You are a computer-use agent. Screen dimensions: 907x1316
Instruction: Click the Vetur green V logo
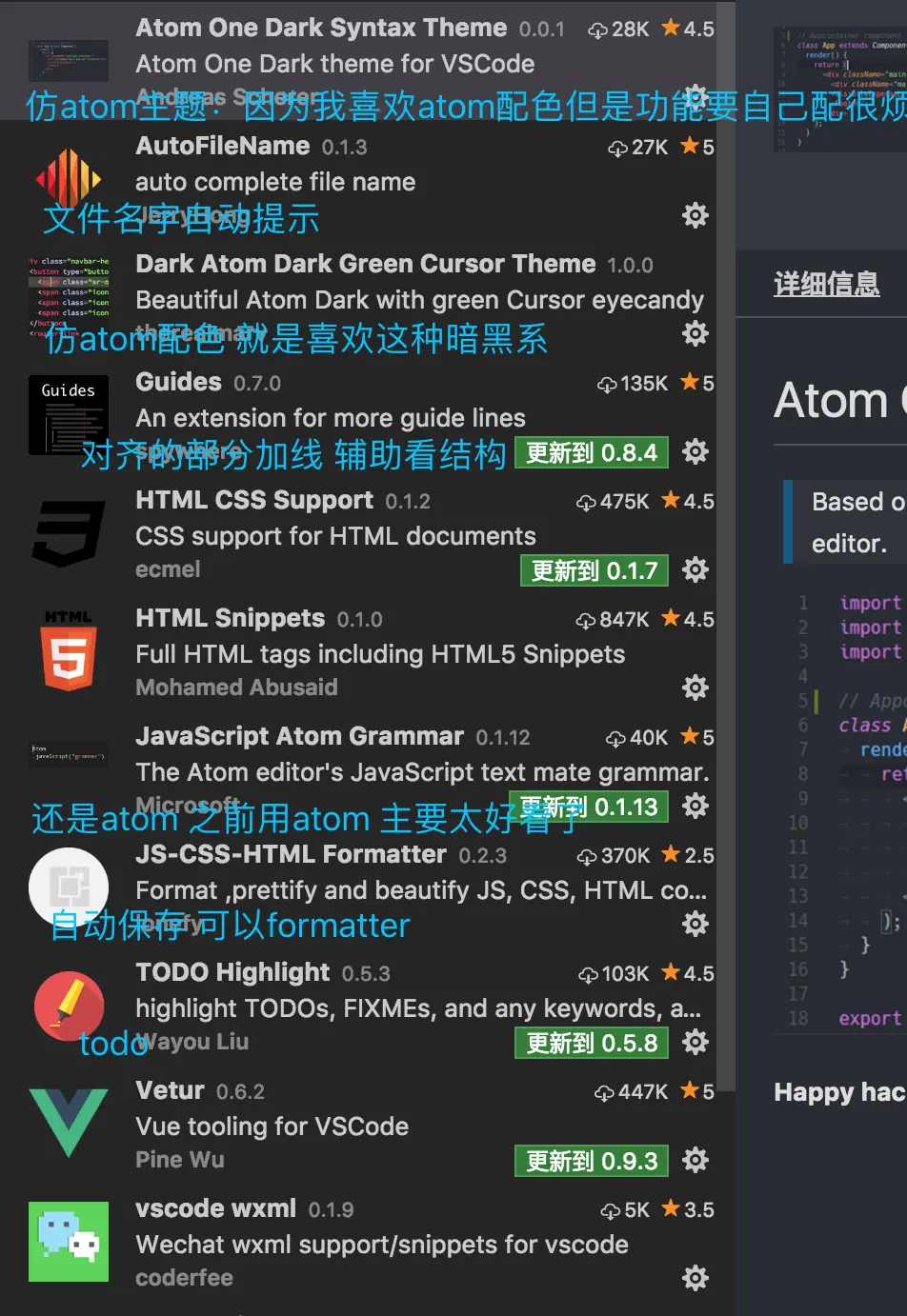coord(69,1123)
